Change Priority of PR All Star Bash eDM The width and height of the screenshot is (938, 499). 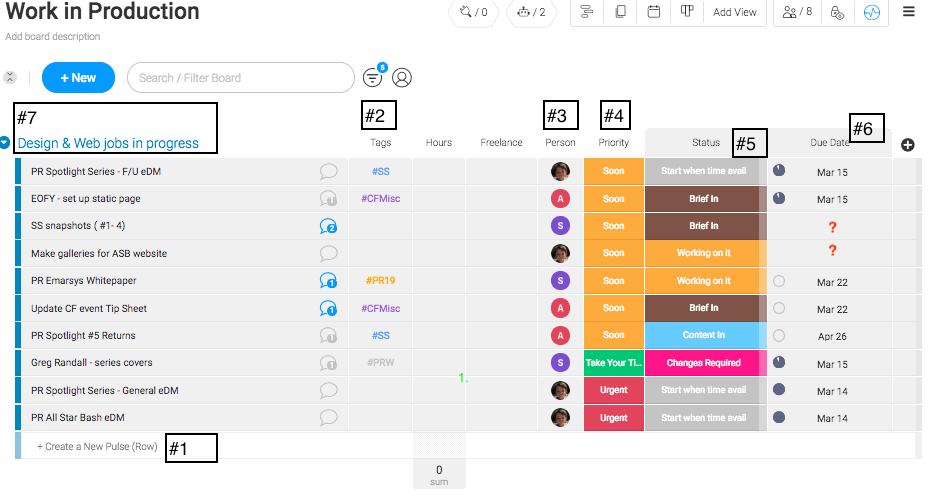click(614, 418)
